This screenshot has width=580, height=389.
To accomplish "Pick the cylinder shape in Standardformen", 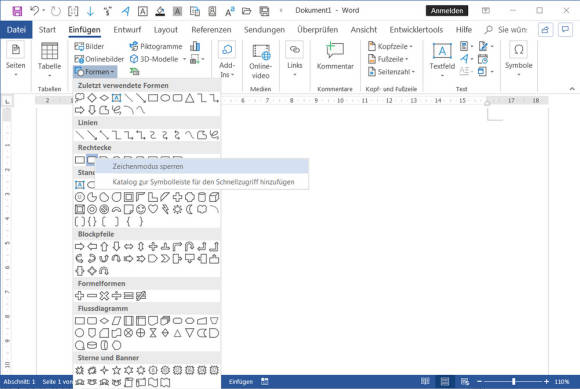I will pyautogui.click(x=202, y=197).
